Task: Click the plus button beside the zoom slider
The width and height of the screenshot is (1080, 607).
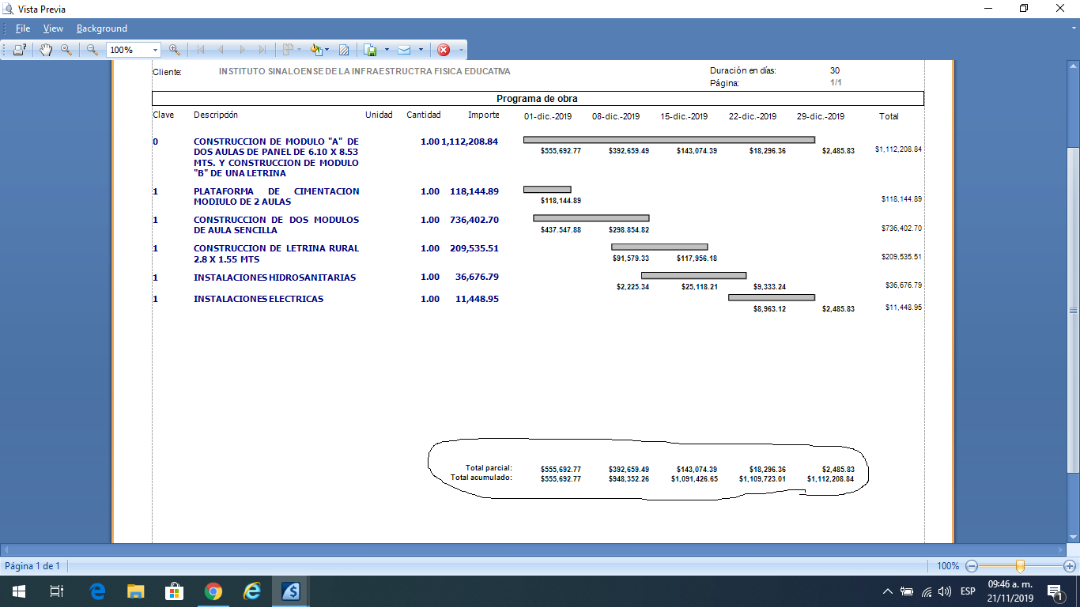Action: pyautogui.click(x=1069, y=566)
